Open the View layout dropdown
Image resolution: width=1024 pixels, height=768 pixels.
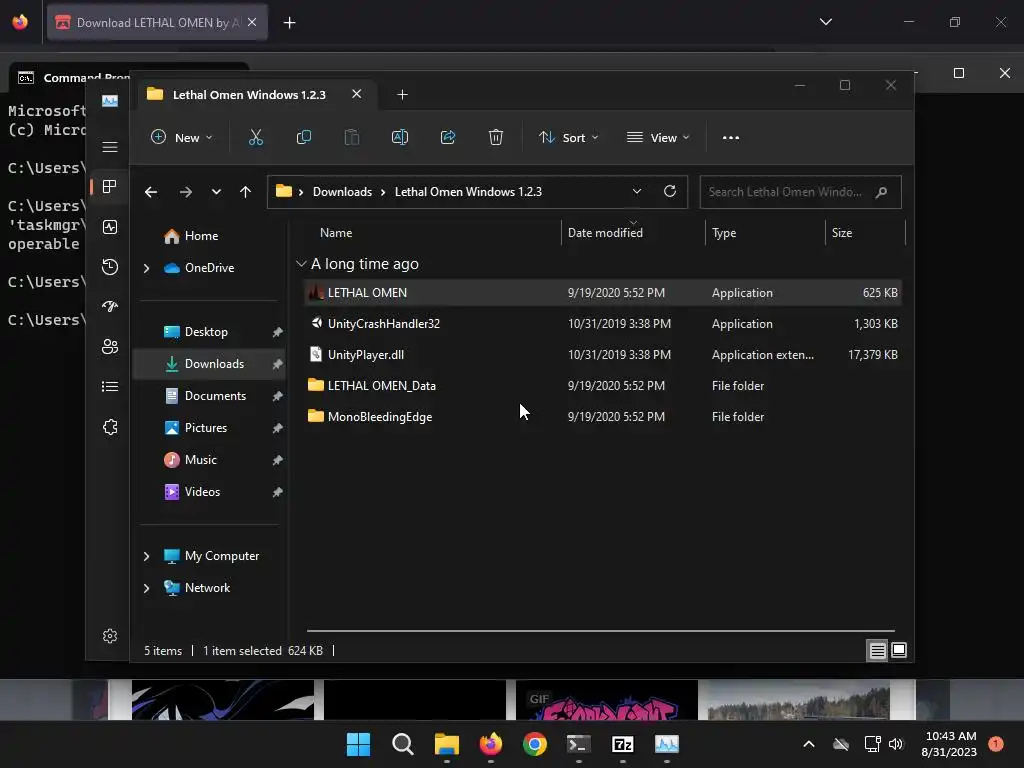click(658, 138)
